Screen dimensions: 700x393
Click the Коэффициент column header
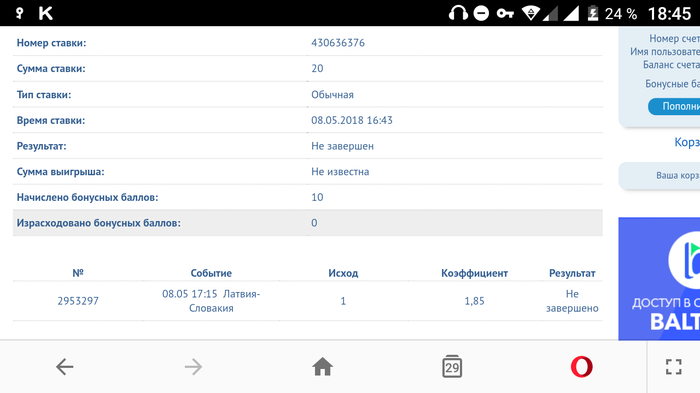click(x=474, y=273)
